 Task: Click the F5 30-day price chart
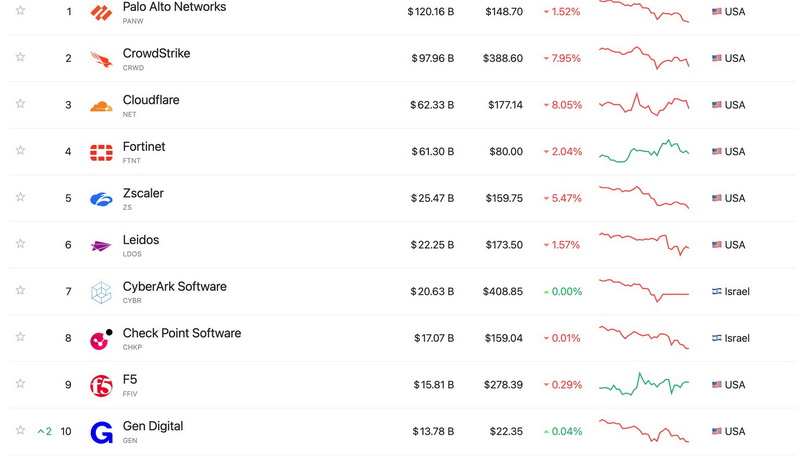pos(644,384)
